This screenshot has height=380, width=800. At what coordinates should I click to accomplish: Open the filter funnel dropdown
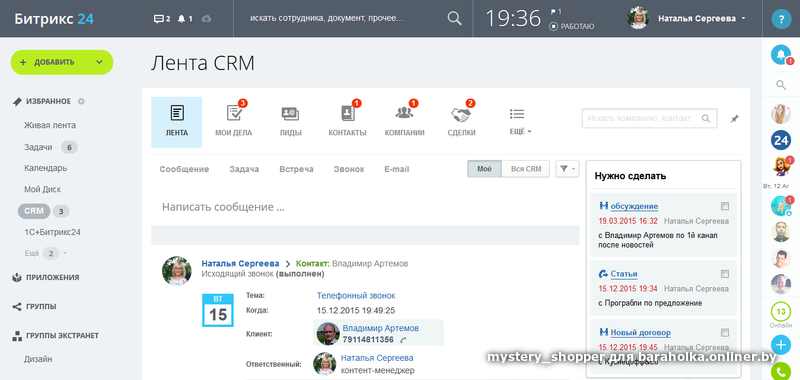point(567,169)
